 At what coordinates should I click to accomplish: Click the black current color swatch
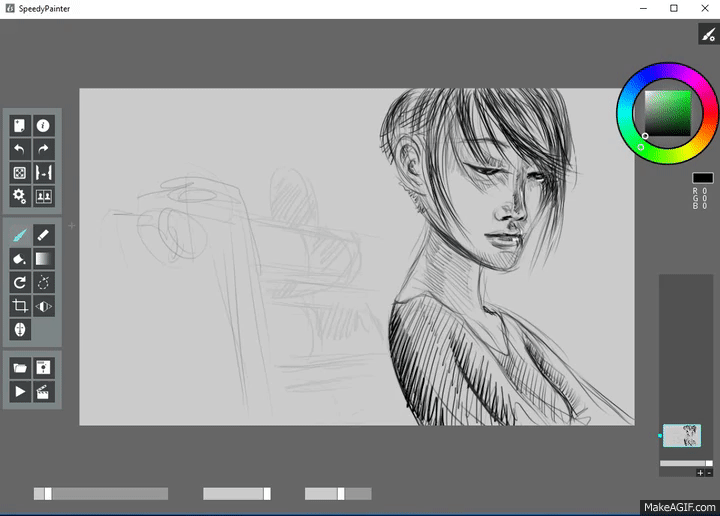tap(702, 178)
